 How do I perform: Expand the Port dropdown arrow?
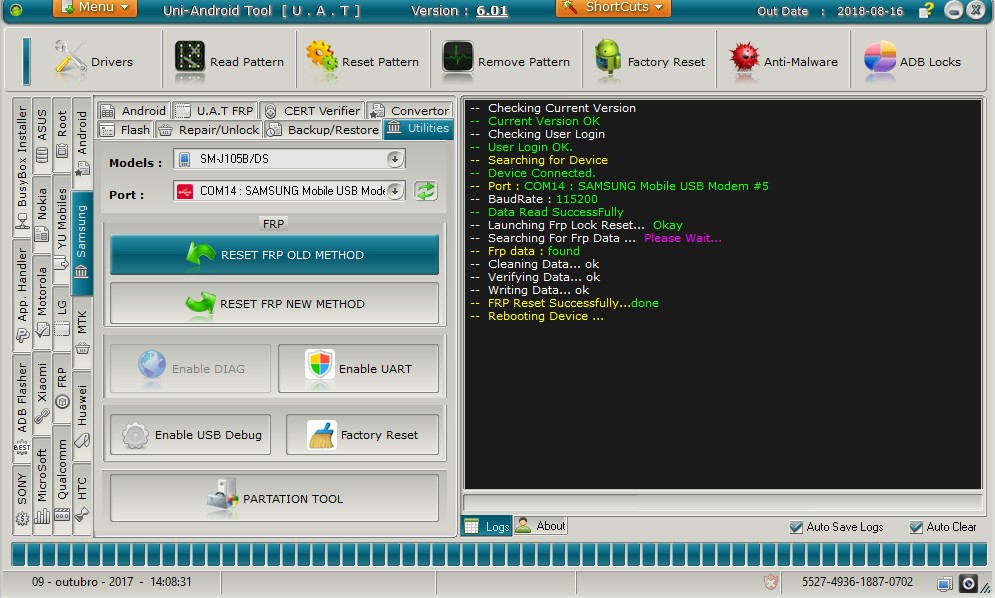[x=395, y=190]
